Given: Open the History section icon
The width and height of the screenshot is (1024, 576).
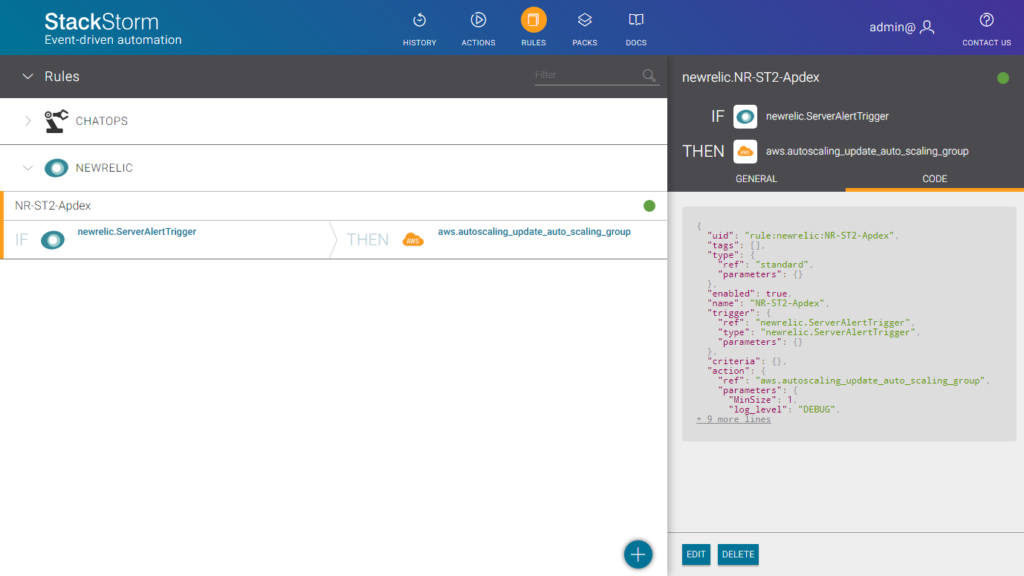Looking at the screenshot, I should point(419,20).
